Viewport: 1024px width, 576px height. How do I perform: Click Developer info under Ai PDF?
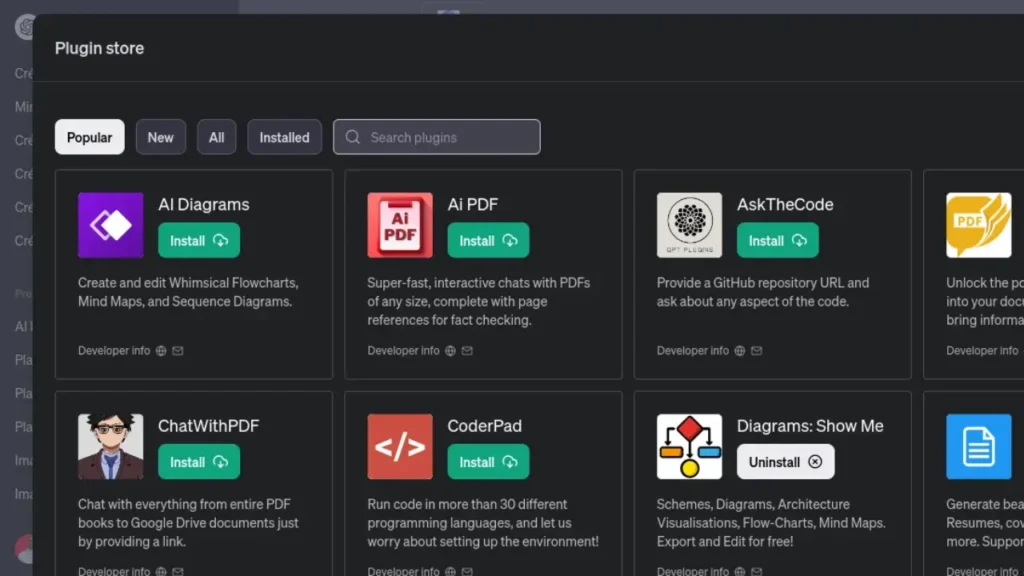(403, 351)
